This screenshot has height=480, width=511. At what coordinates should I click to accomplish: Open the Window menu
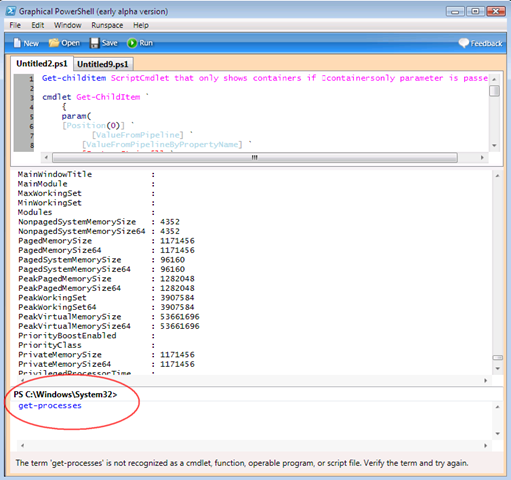68,25
